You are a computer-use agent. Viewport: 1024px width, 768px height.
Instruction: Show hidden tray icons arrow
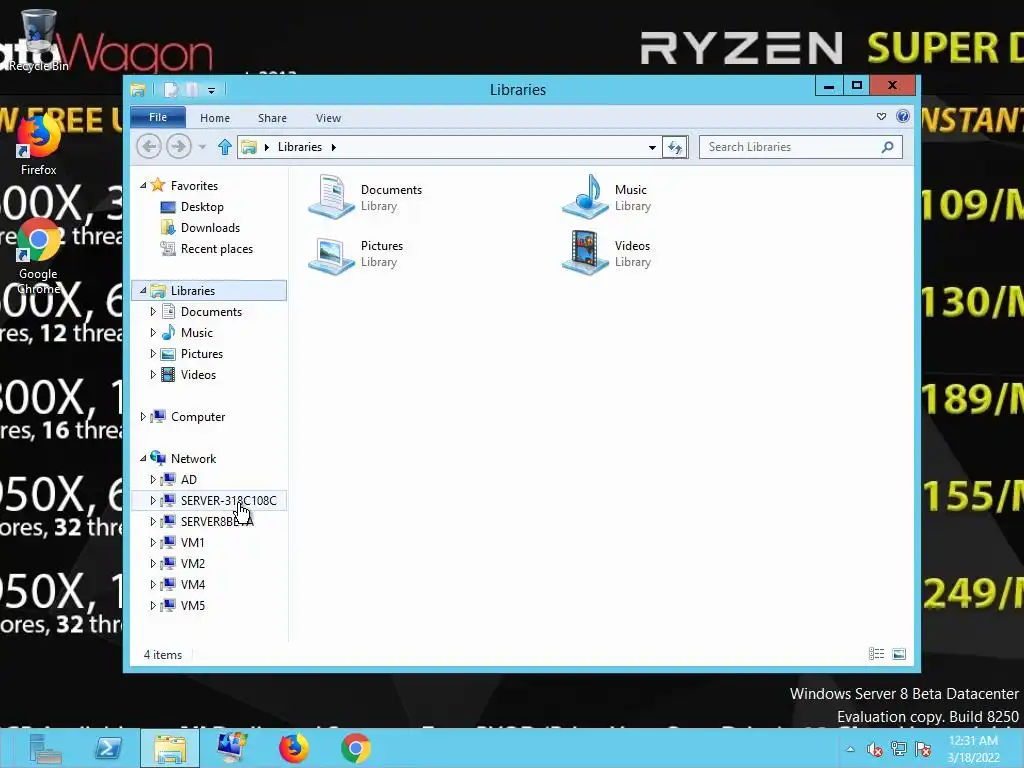850,749
